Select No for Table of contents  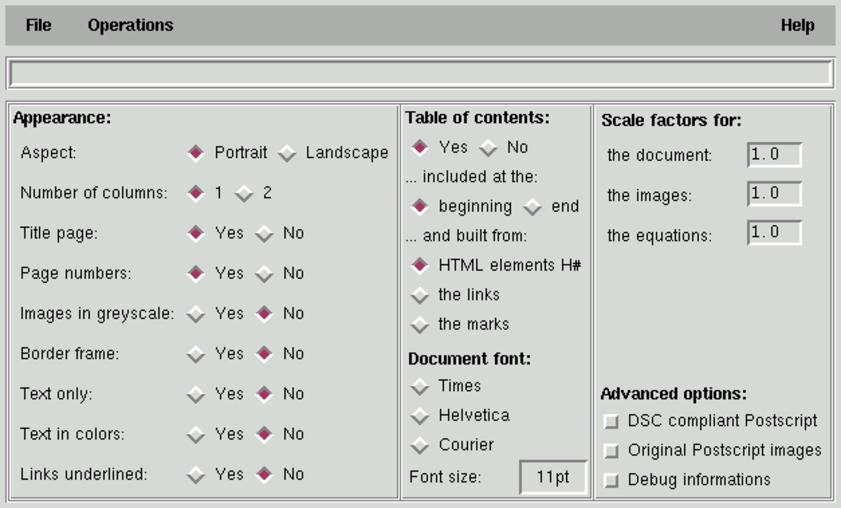(x=488, y=148)
